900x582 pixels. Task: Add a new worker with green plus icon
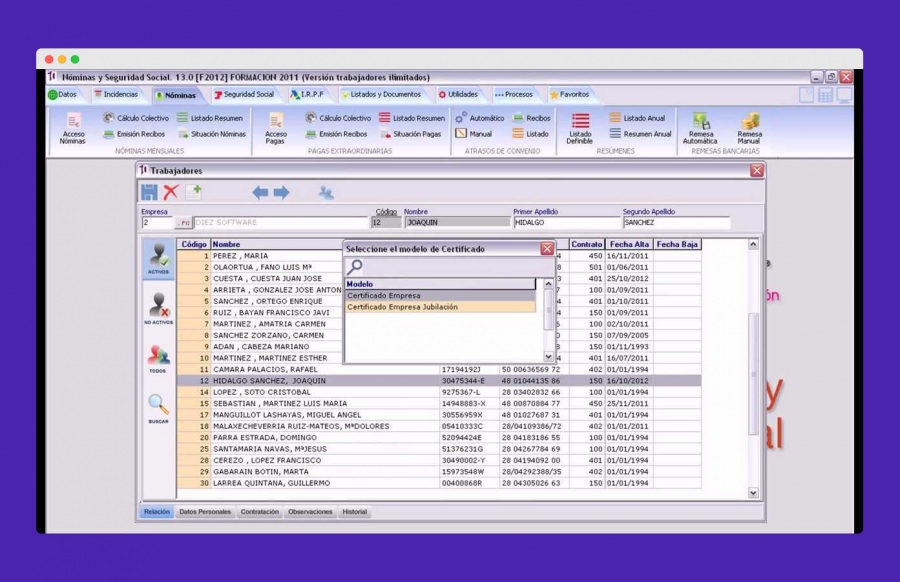coord(193,192)
